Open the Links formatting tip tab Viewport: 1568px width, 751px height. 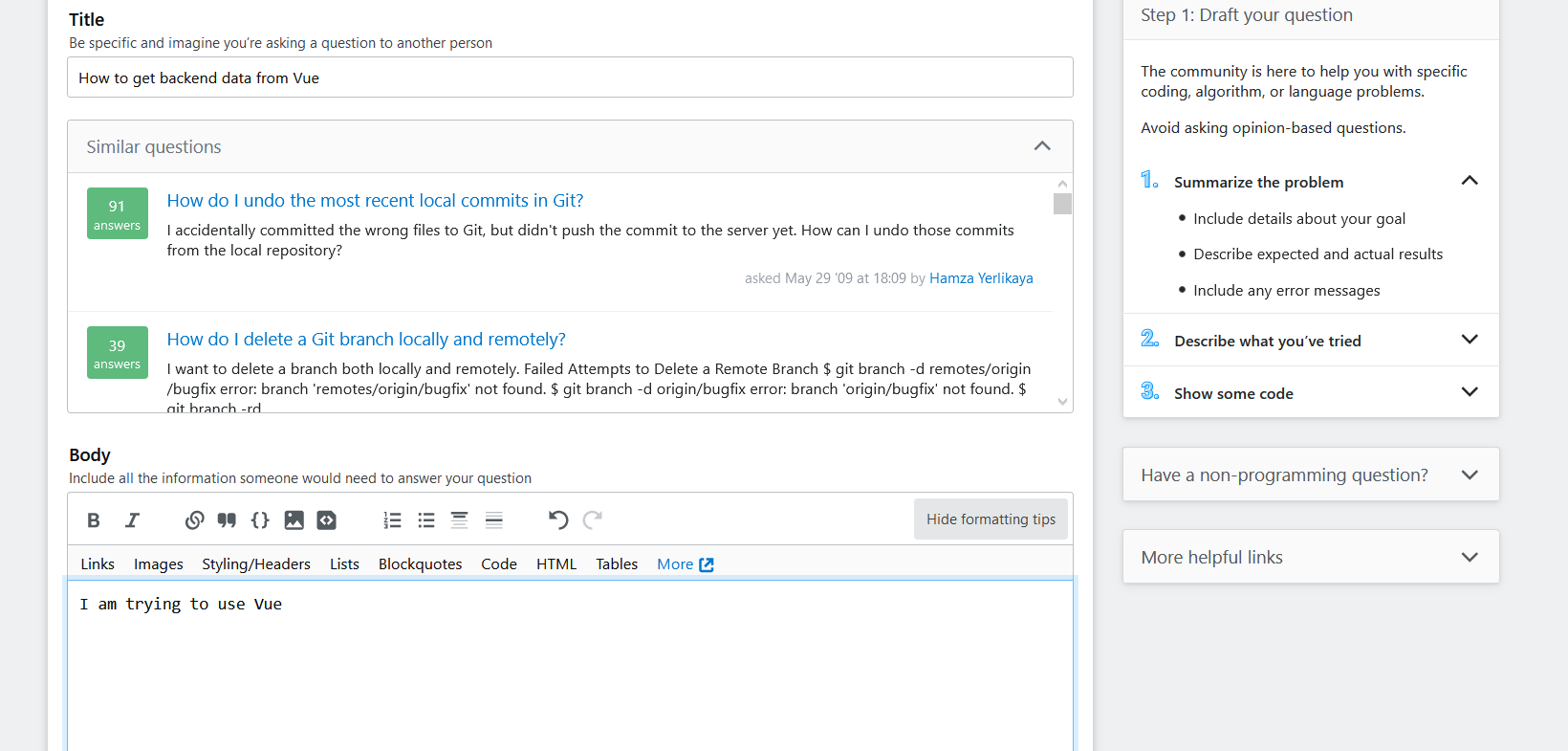point(98,564)
